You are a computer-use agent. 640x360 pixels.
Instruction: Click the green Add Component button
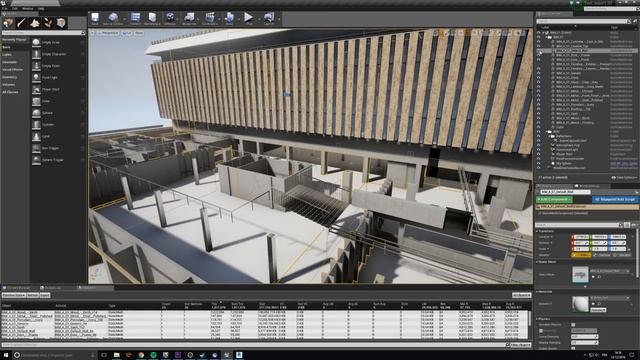click(x=554, y=200)
